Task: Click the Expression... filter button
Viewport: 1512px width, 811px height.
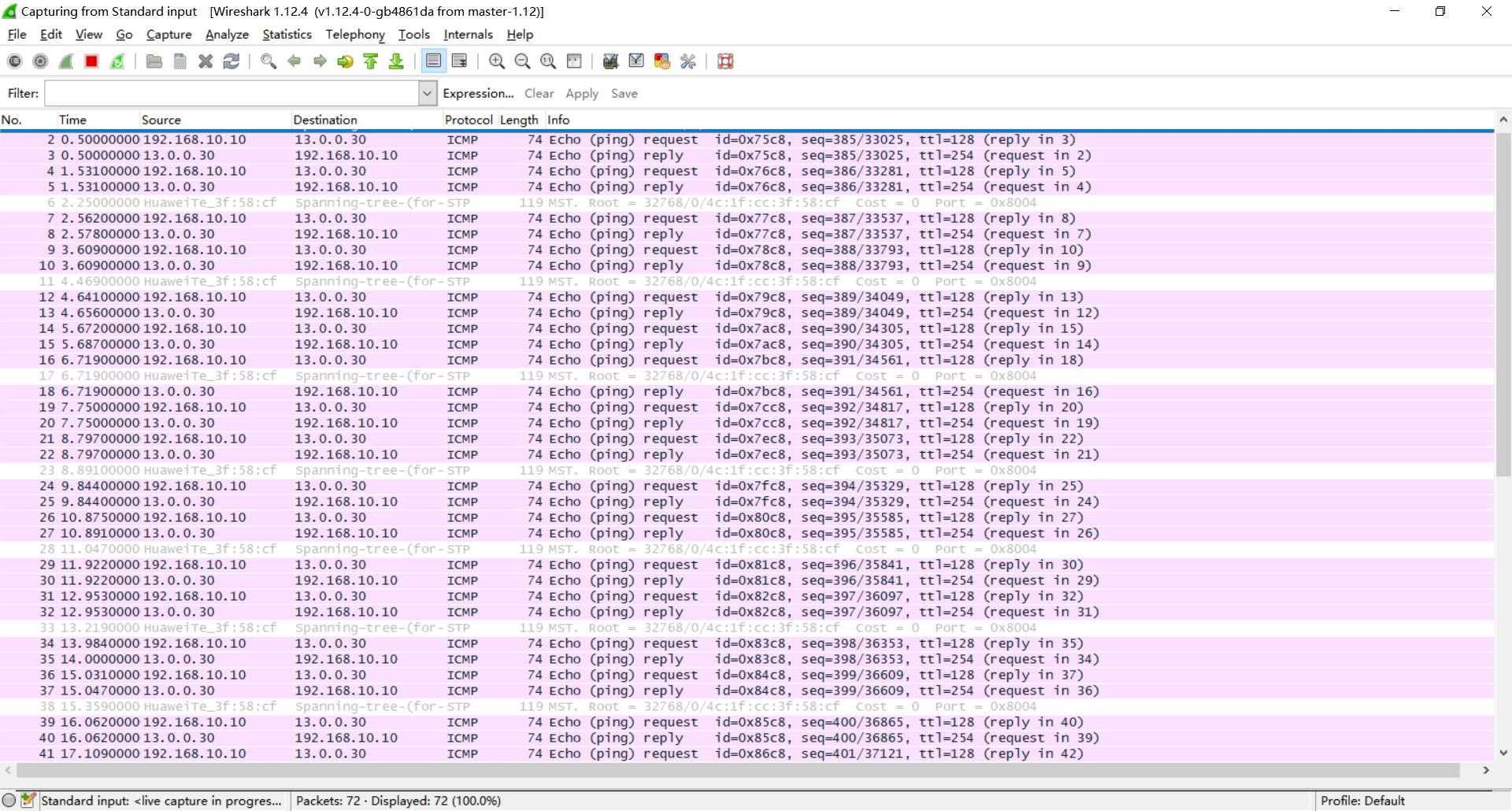Action: click(x=478, y=94)
